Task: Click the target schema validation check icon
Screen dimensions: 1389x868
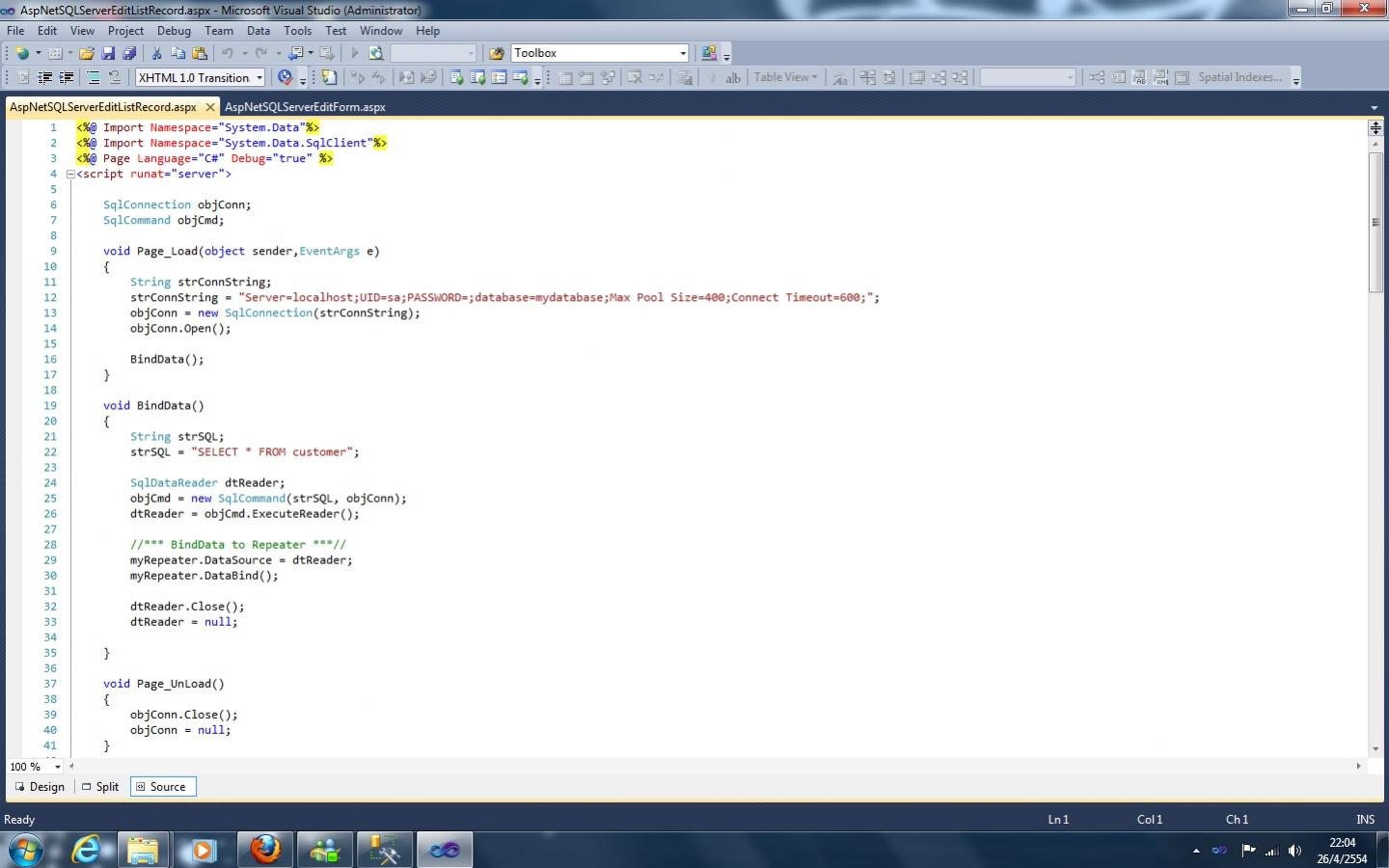Action: click(285, 77)
